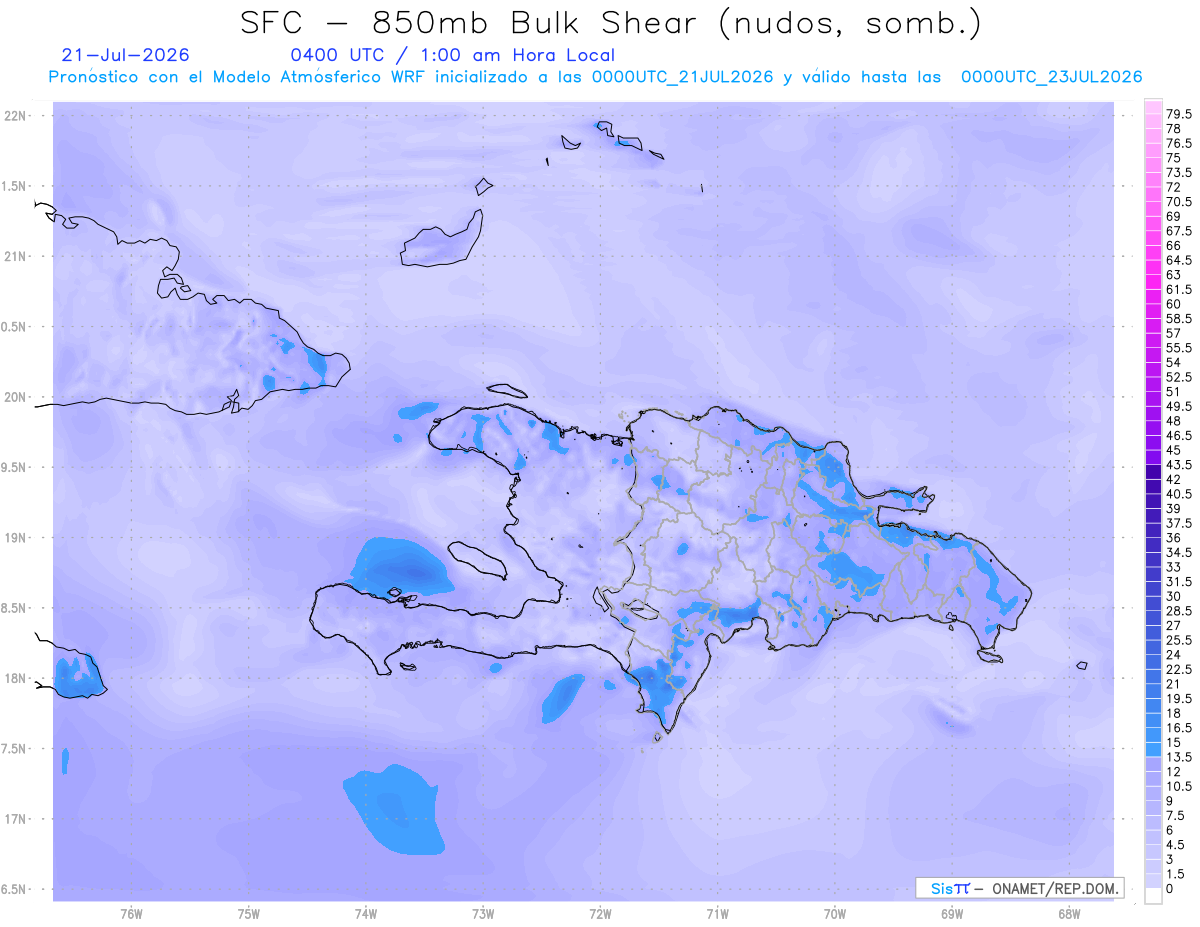
Task: Click the legend value 45
Action: (x=1173, y=450)
